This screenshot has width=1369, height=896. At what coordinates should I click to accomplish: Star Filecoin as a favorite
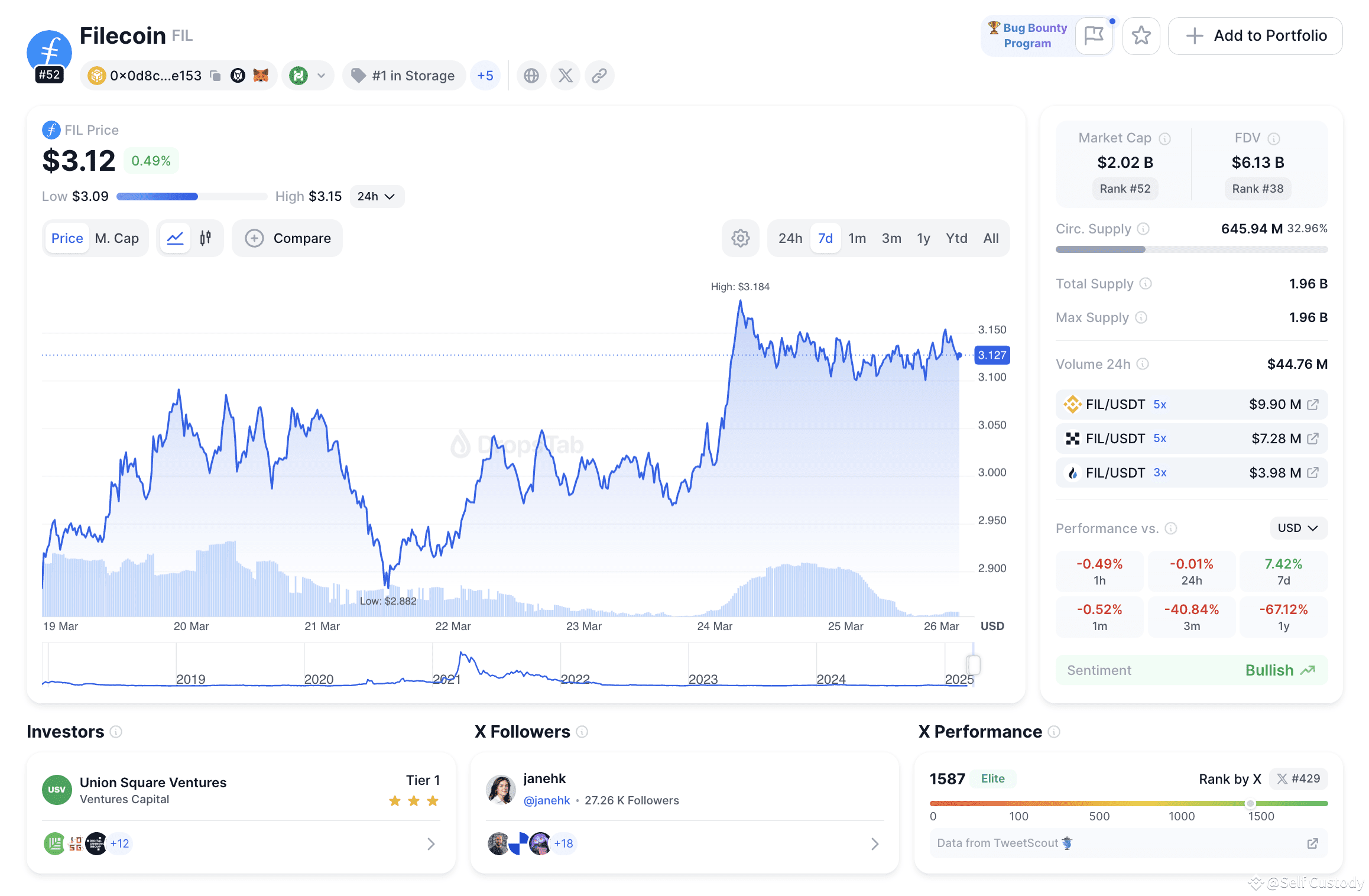pyautogui.click(x=1141, y=36)
